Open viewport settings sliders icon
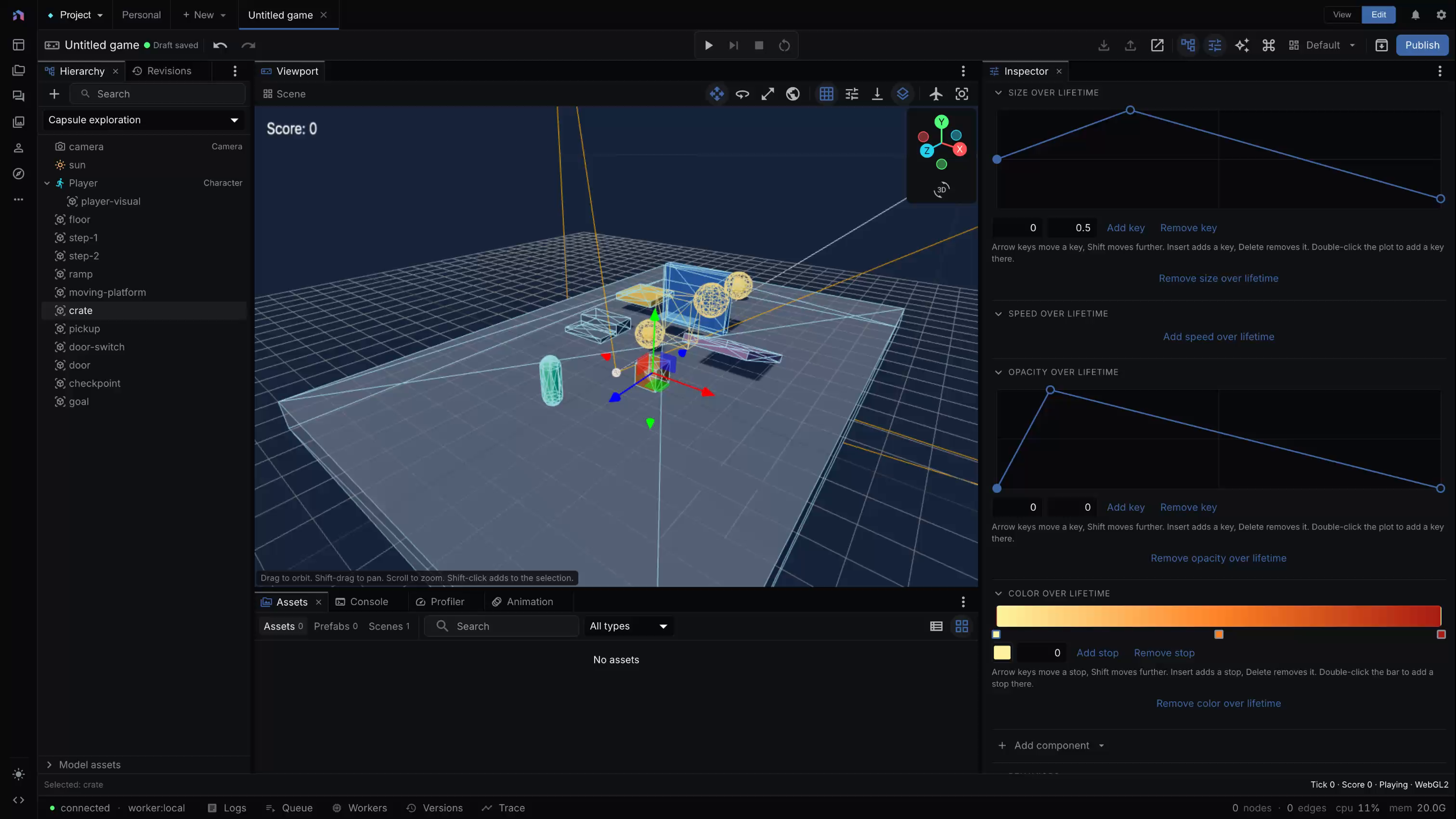The image size is (1456, 819). tap(852, 94)
